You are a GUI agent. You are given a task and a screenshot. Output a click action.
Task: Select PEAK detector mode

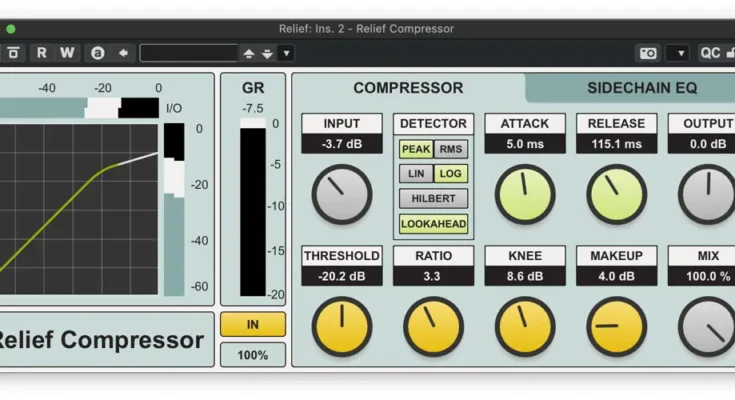[x=416, y=149]
